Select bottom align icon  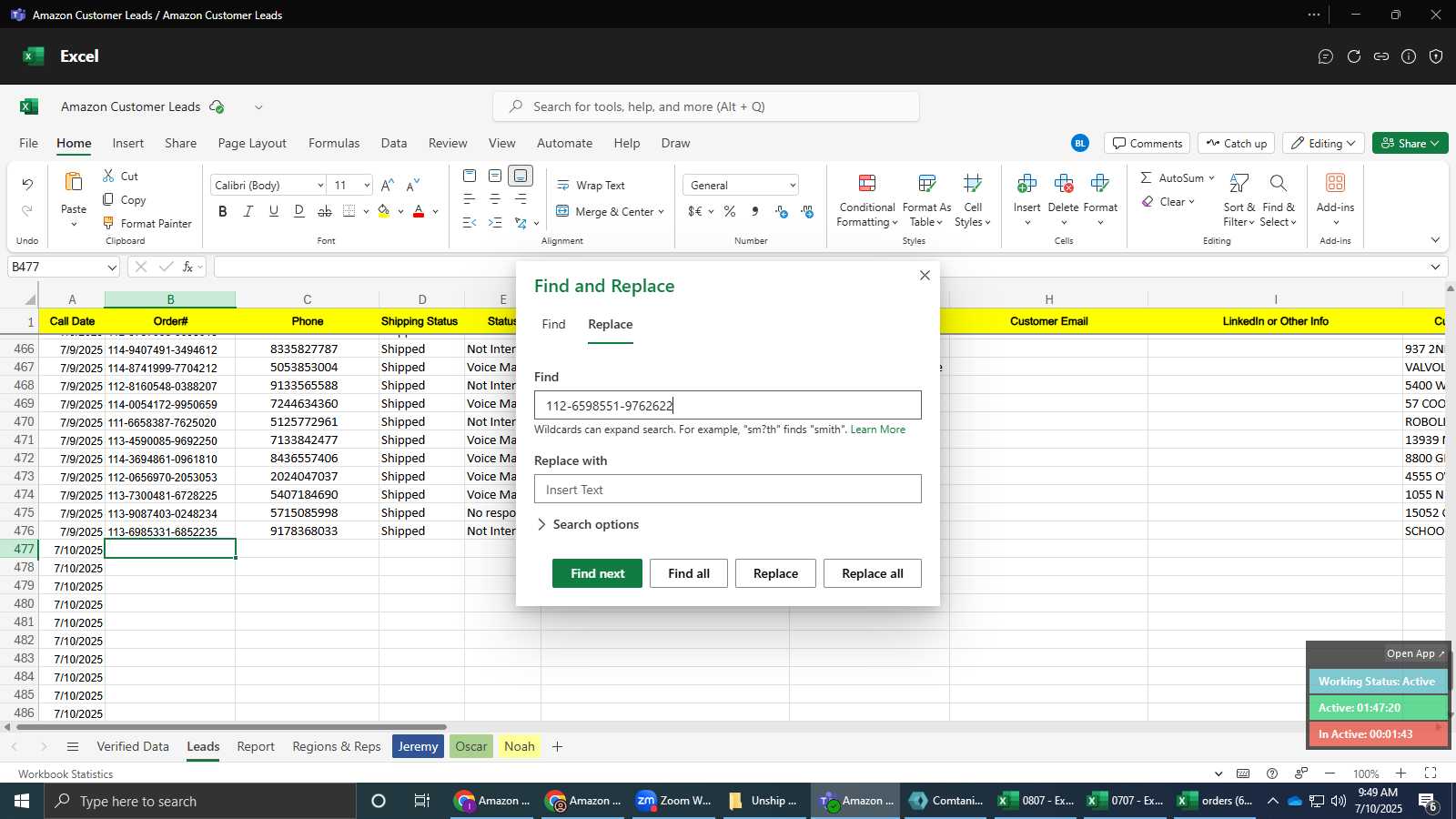pos(521,176)
